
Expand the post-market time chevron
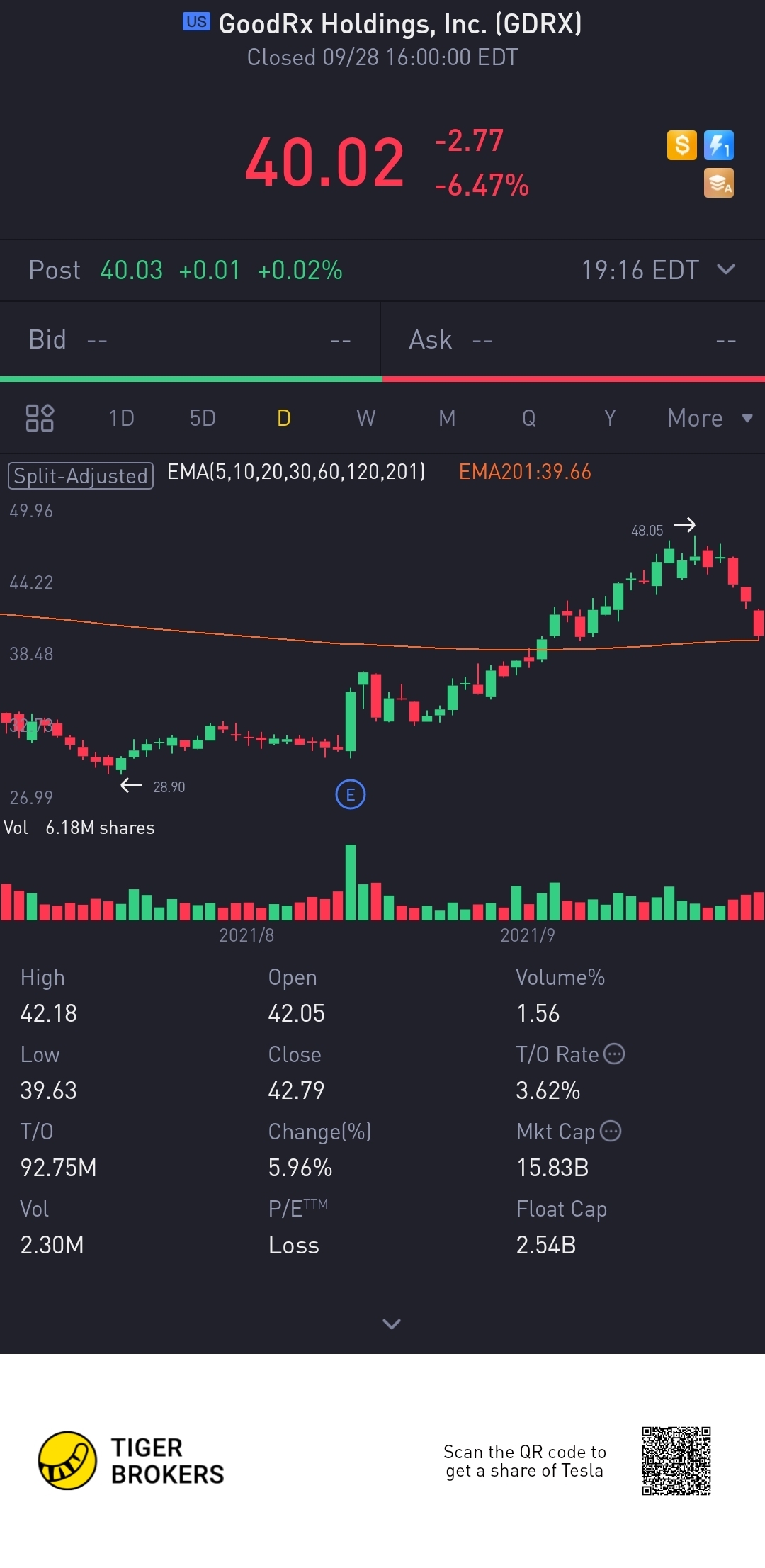(726, 269)
